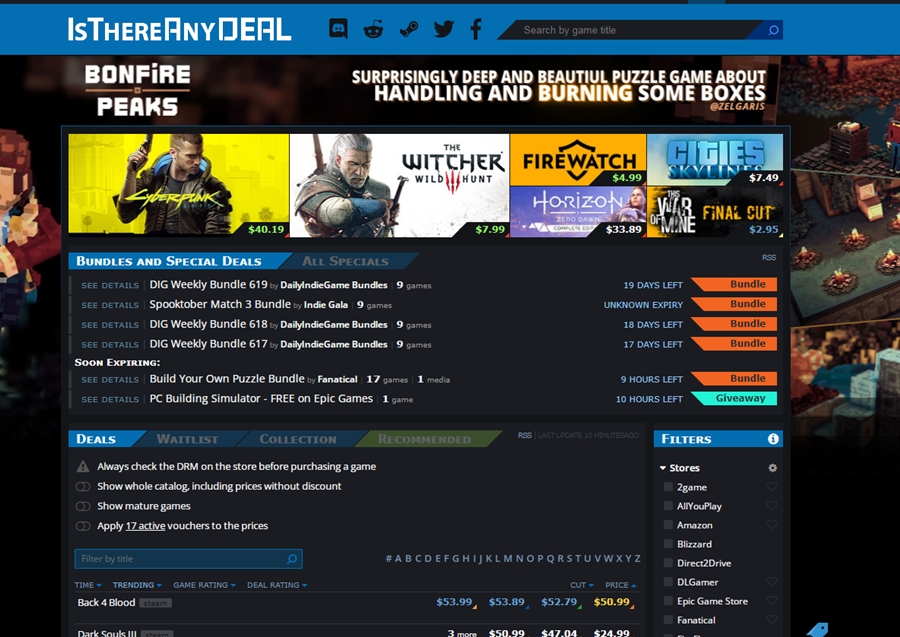Open the Twitter icon link in header

[x=443, y=29]
